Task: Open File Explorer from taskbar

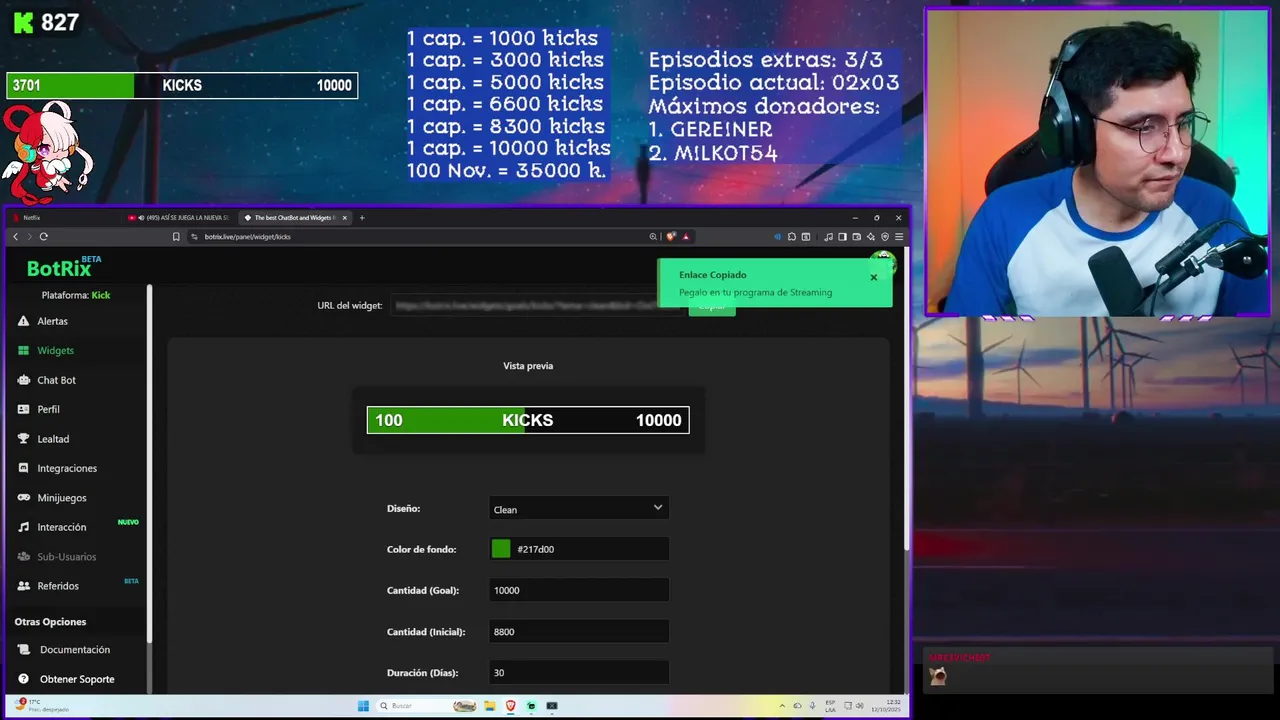Action: [491, 706]
